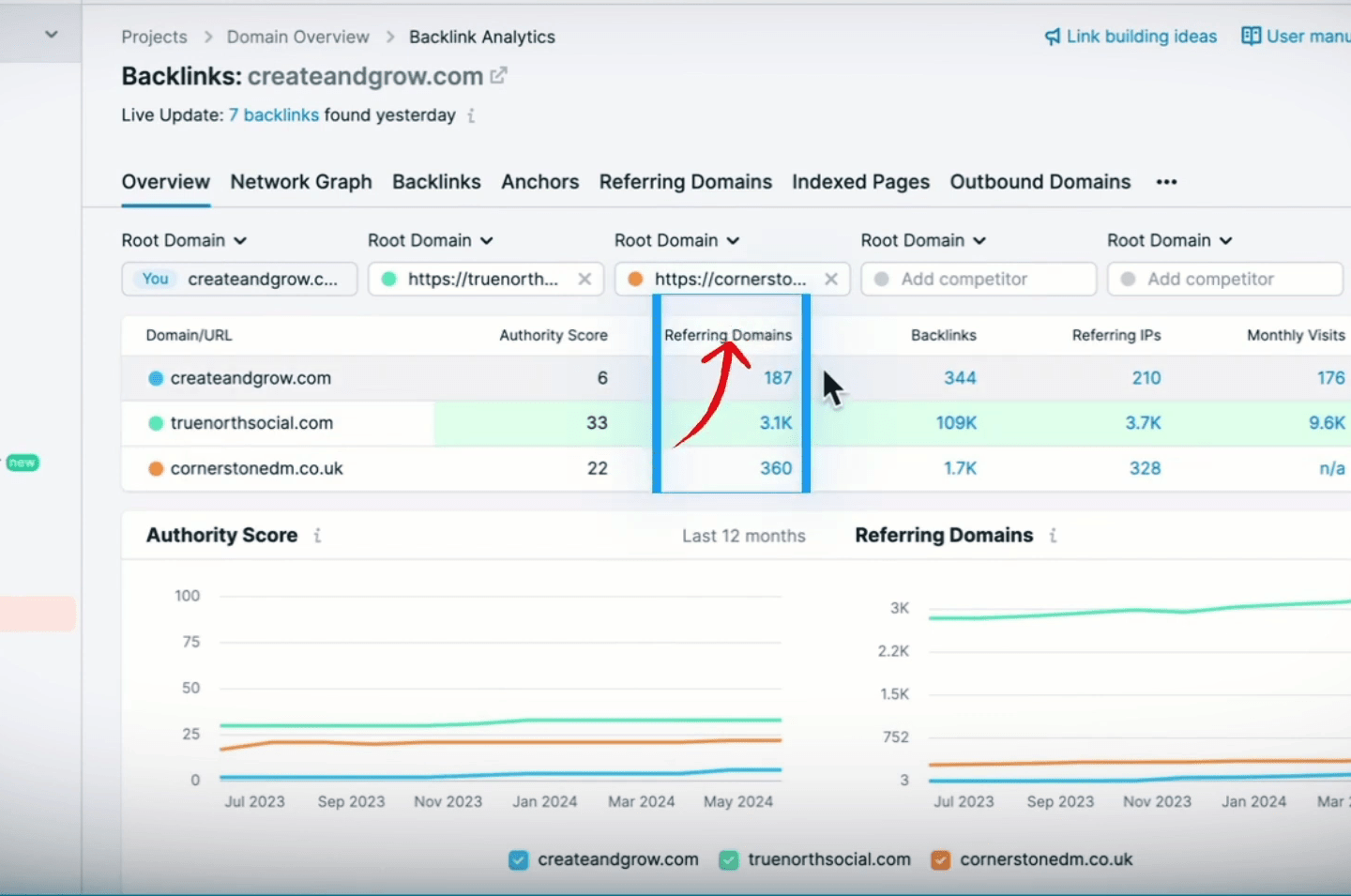Toggle cornerstonedm.co.uk checkbox in chart legend

click(940, 859)
